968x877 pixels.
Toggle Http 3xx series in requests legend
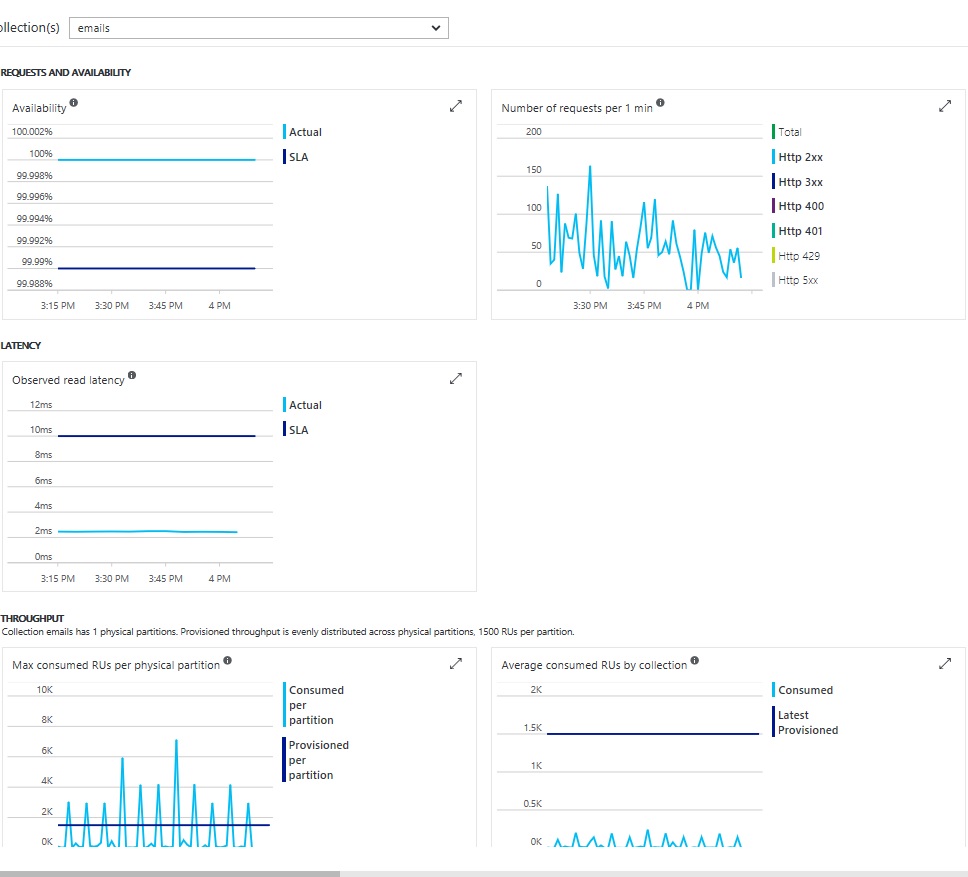coord(798,181)
